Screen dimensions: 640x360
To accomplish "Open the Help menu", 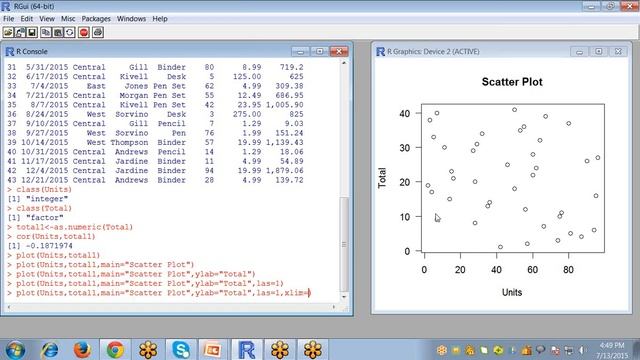I will click(160, 19).
